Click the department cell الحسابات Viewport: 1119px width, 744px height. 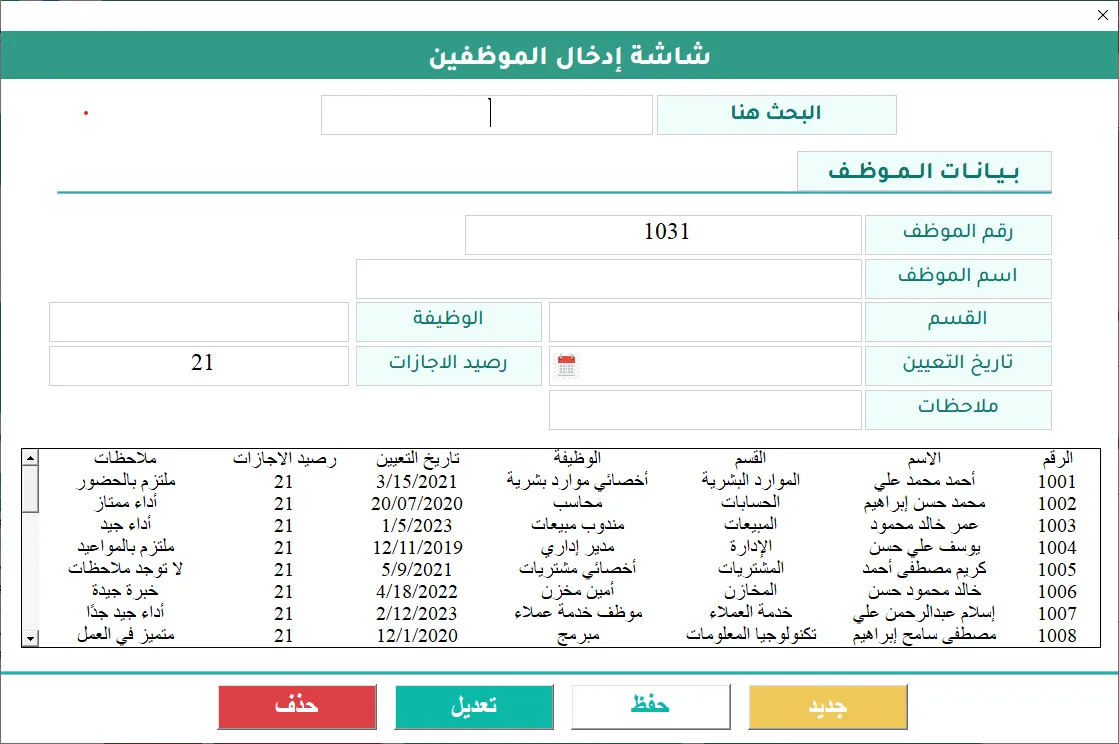[751, 503]
